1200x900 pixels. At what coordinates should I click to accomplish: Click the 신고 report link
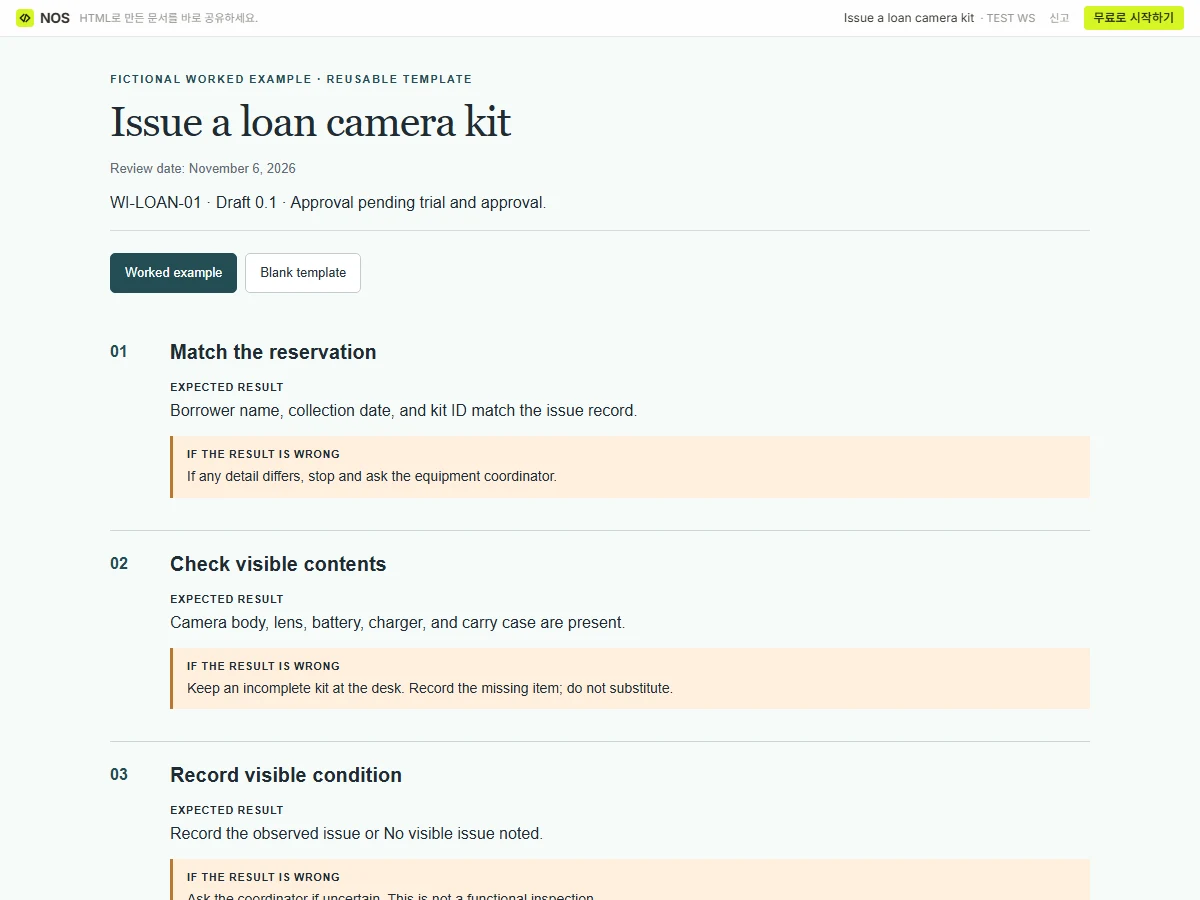1059,18
